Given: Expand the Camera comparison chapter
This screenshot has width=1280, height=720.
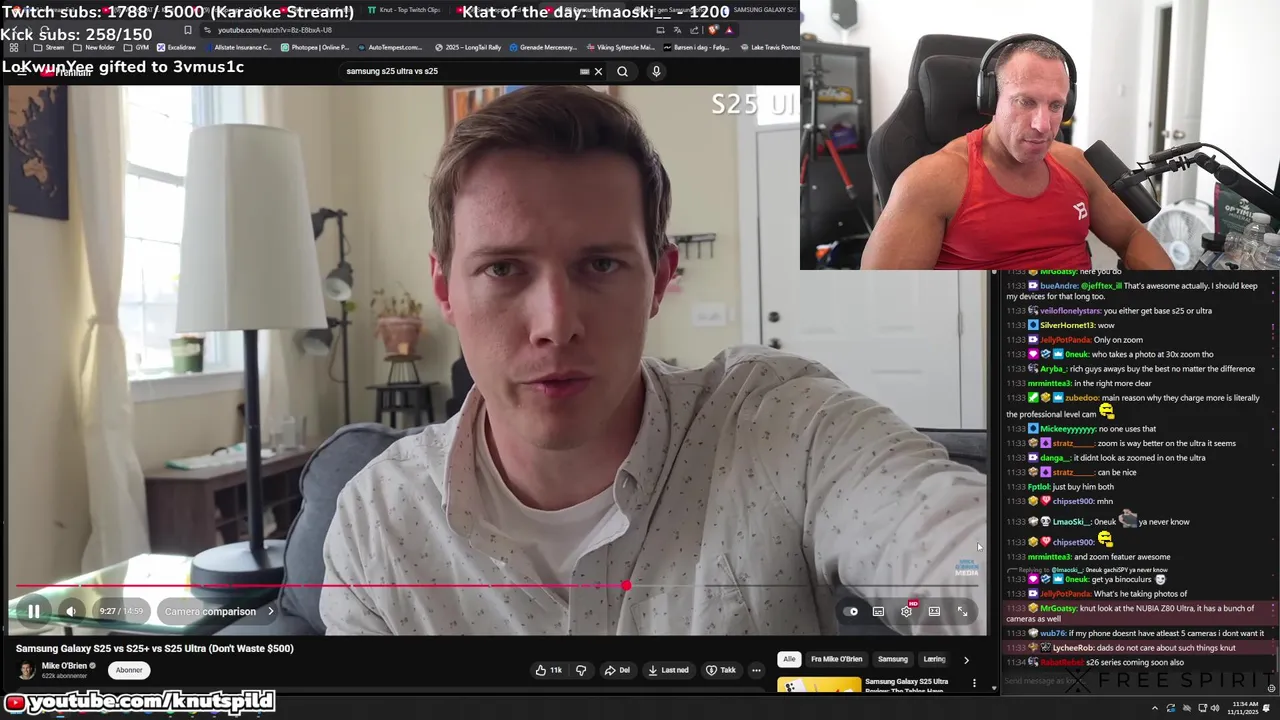Looking at the screenshot, I should 219,611.
